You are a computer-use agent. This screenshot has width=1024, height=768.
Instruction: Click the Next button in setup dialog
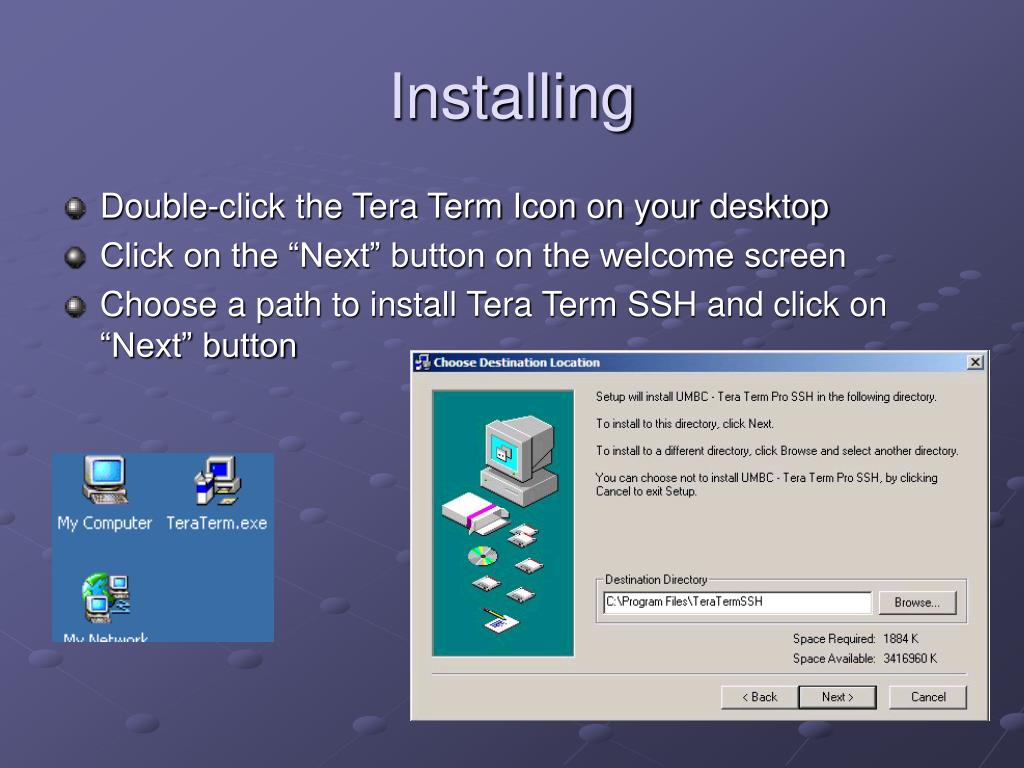(837, 697)
